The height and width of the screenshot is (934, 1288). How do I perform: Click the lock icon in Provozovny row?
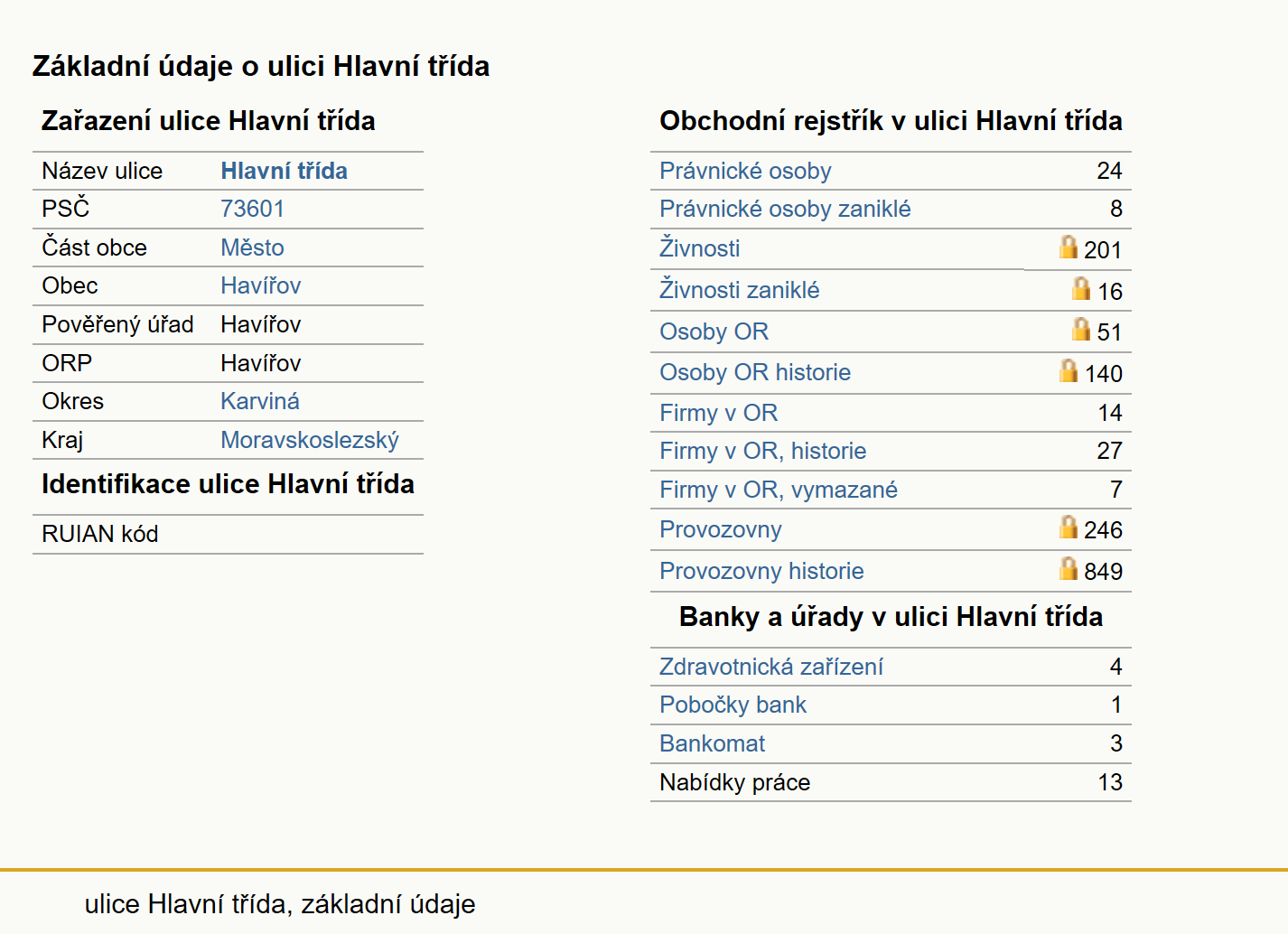[x=1069, y=527]
